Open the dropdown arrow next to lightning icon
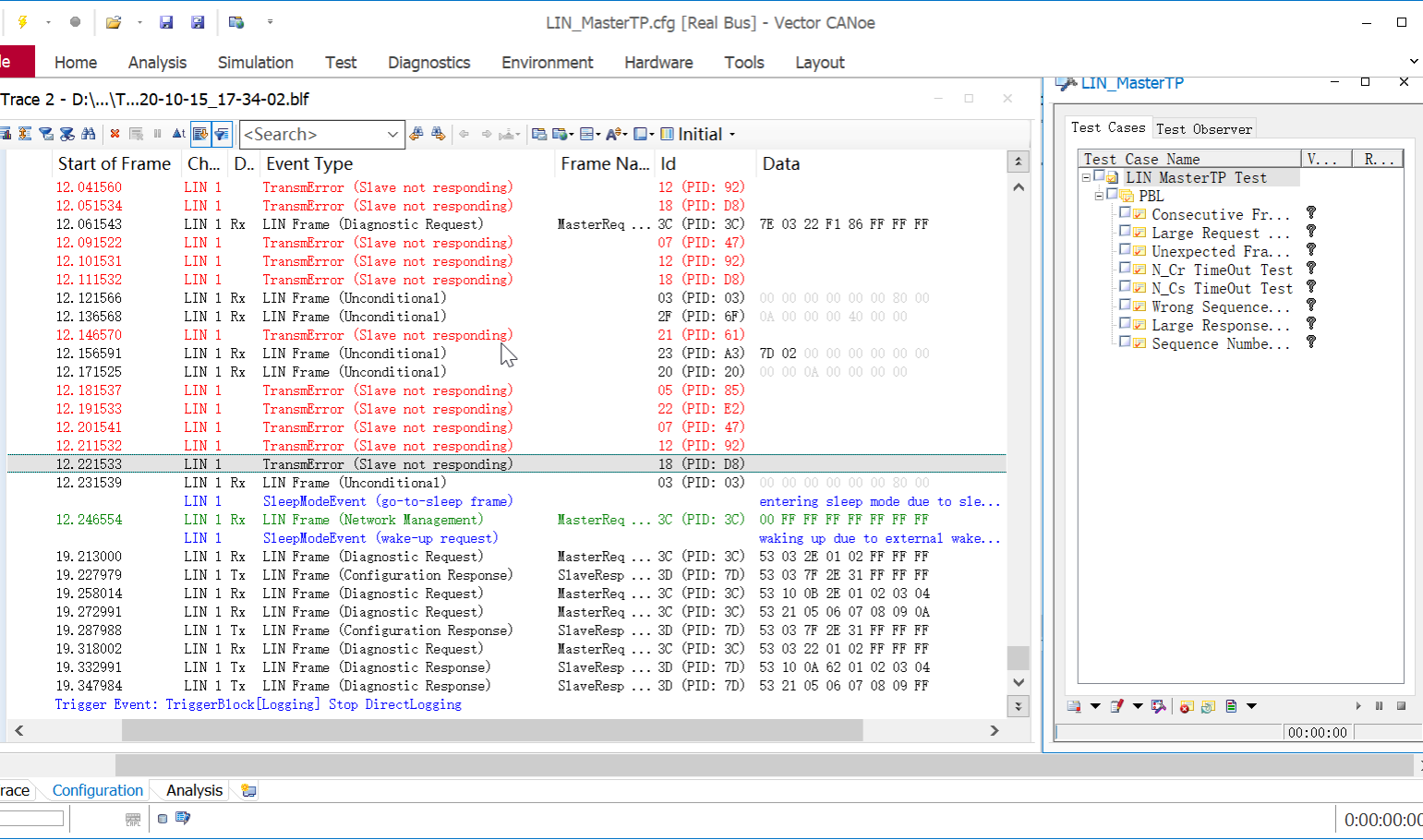 (x=48, y=22)
